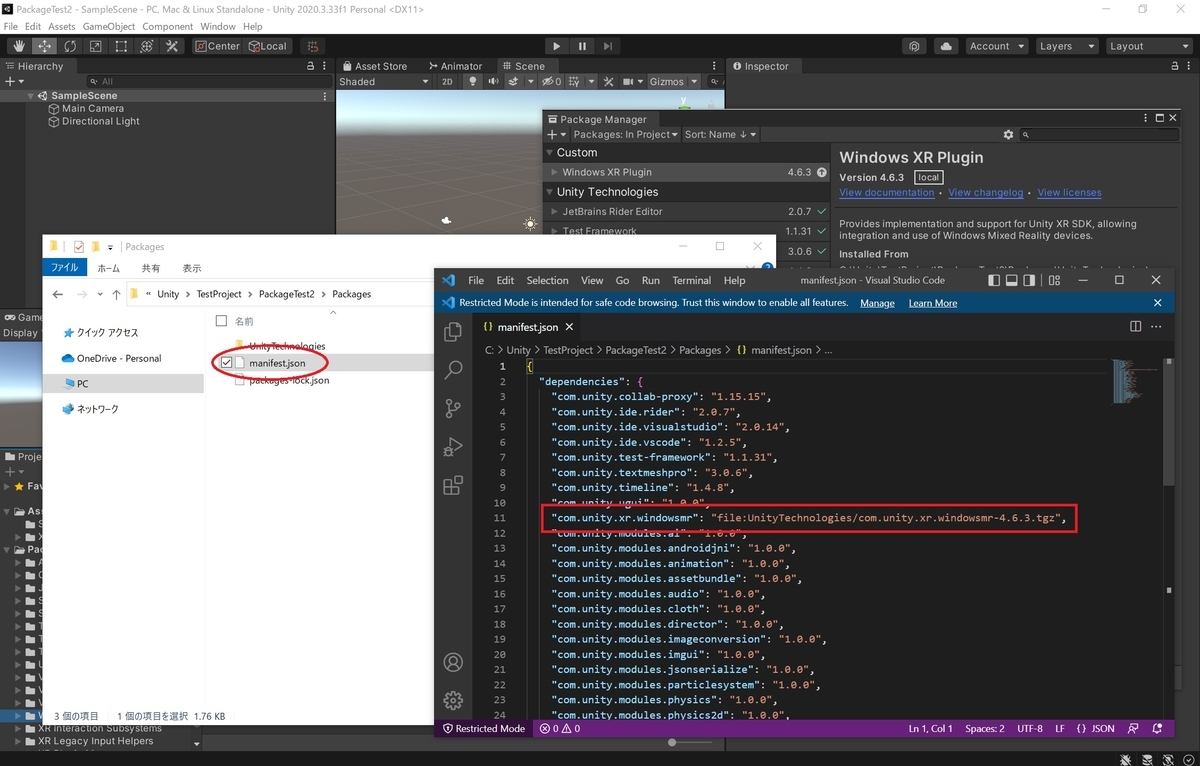Click Restricted Mode status bar button
Screen dimensions: 1200x766
point(484,729)
